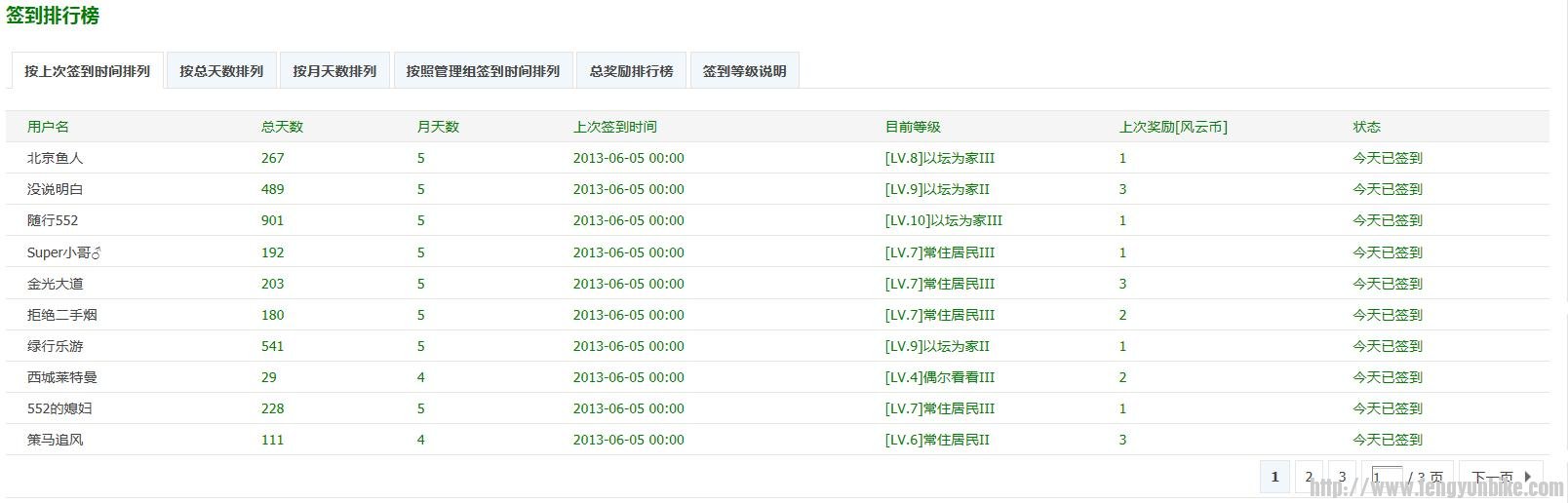Open user 拒绝二手烟's page
The height and width of the screenshot is (503, 1568).
pos(61,315)
